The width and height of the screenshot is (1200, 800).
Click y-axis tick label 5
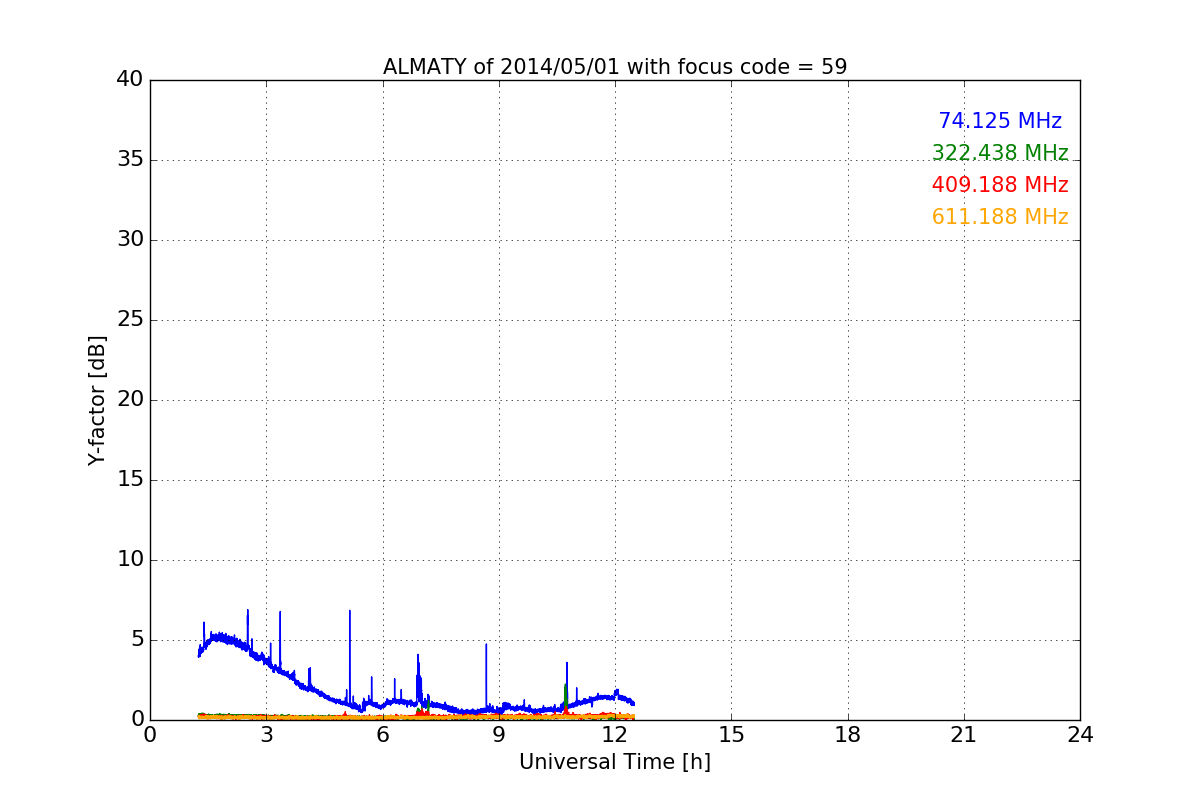[x=136, y=640]
